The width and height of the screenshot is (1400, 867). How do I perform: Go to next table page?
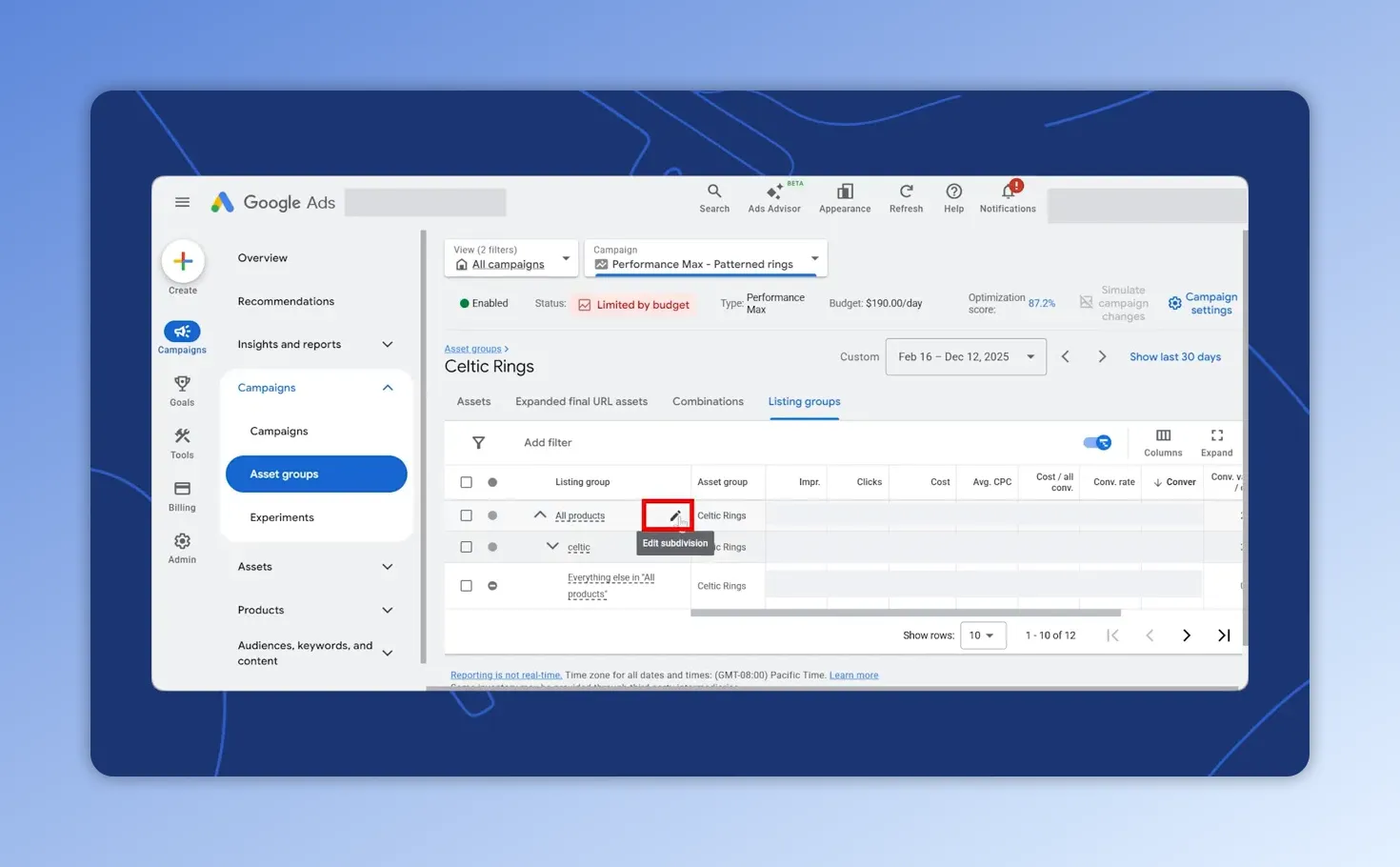(1187, 635)
